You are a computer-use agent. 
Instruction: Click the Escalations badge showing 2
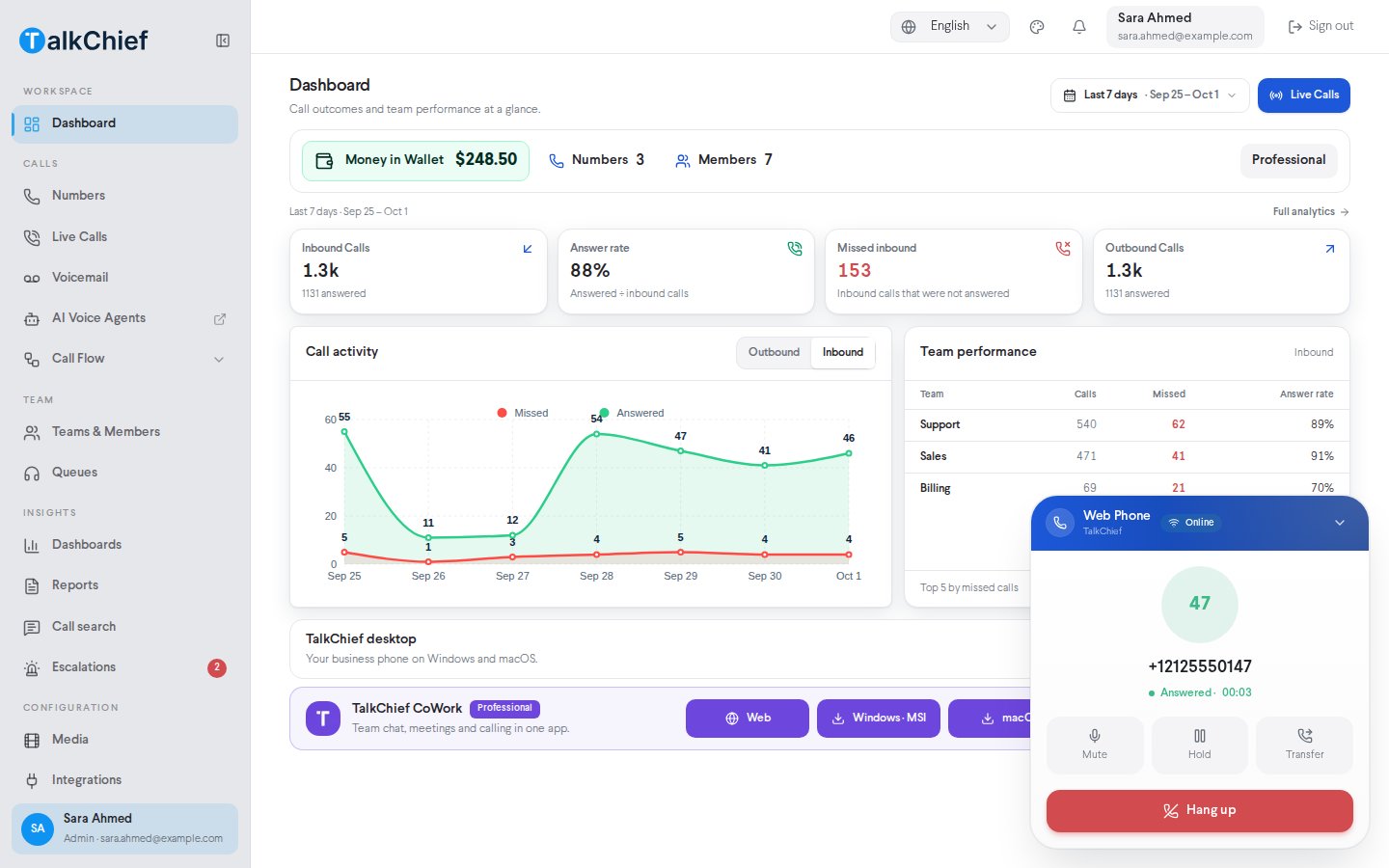click(217, 667)
